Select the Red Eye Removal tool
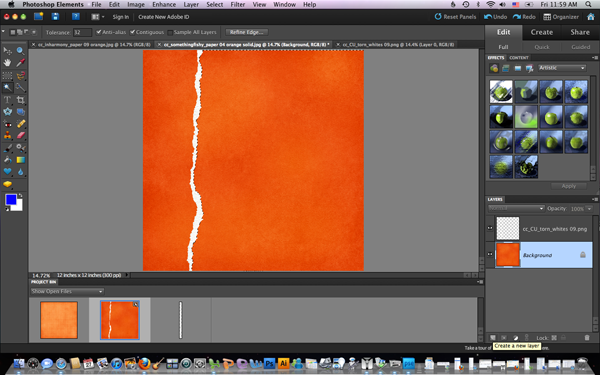Viewport: 600px width, 375px height. click(7, 124)
